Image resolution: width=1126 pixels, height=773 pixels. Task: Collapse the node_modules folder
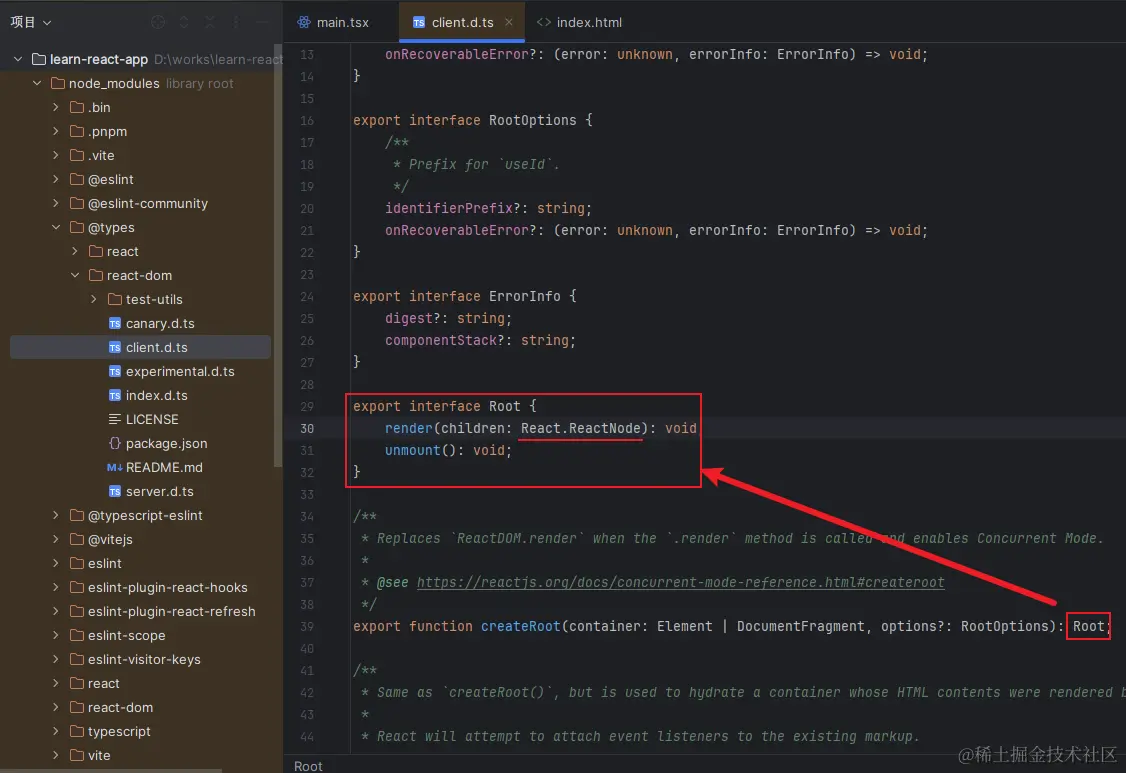[x=37, y=83]
